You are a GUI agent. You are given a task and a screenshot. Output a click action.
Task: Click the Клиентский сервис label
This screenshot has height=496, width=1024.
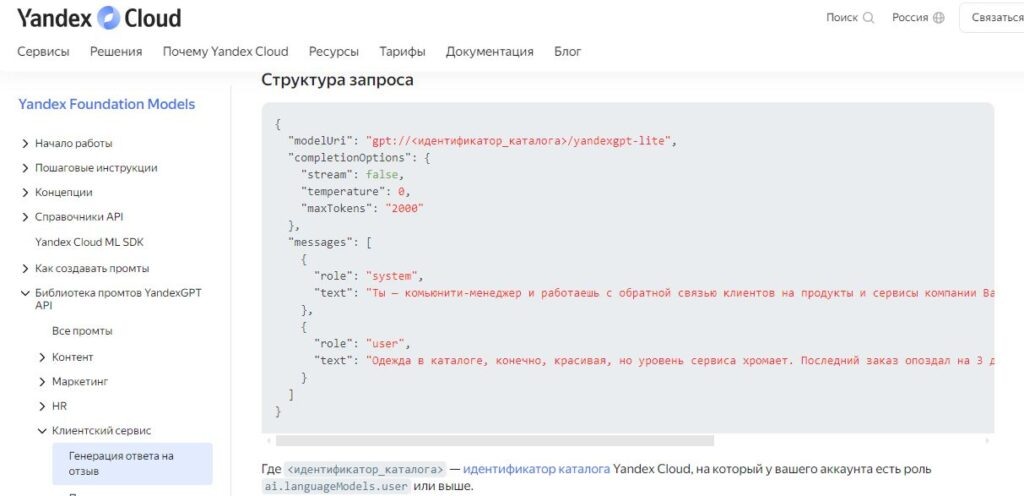[x=102, y=431]
